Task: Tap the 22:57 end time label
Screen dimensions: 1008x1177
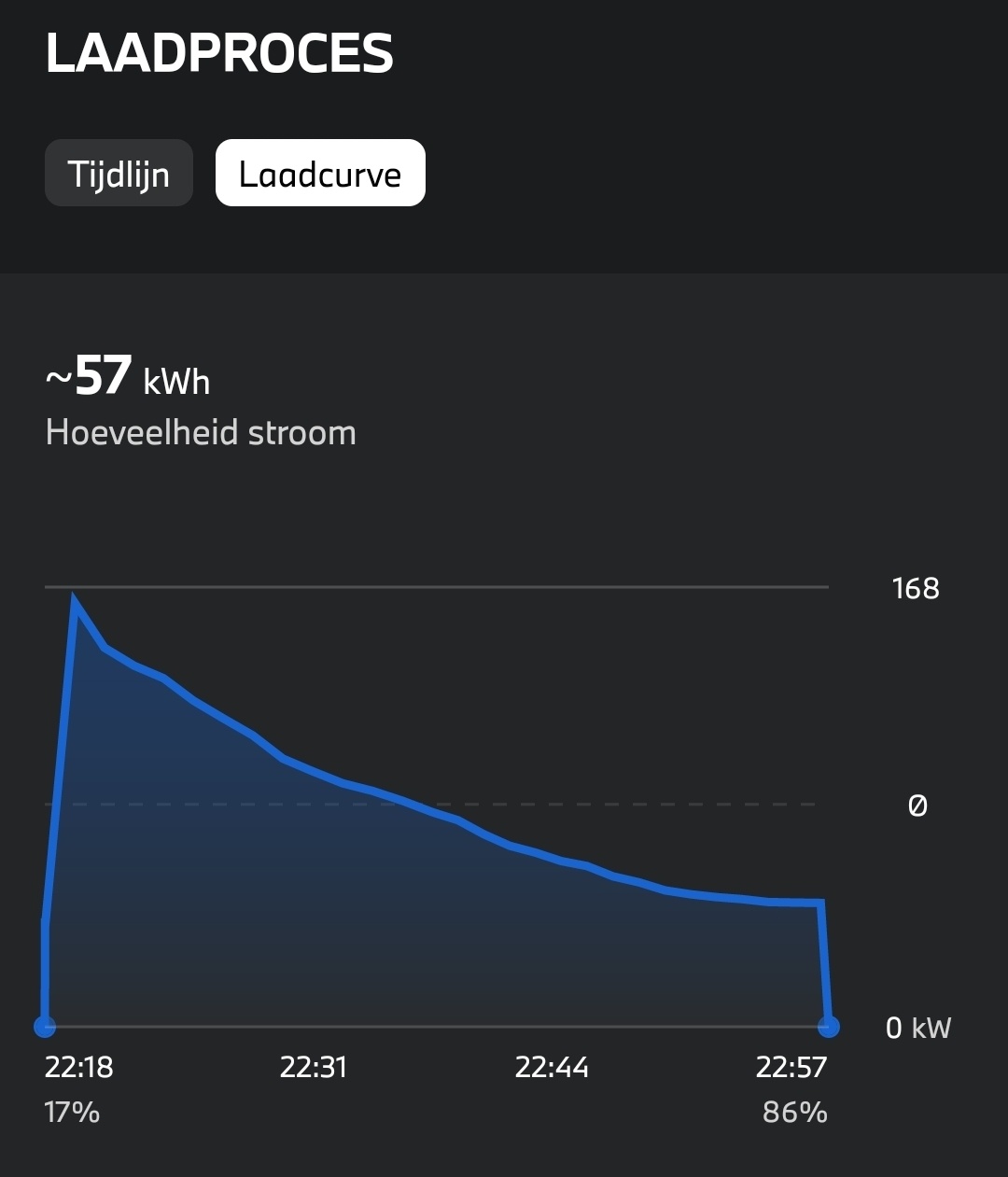Action: tap(791, 1067)
